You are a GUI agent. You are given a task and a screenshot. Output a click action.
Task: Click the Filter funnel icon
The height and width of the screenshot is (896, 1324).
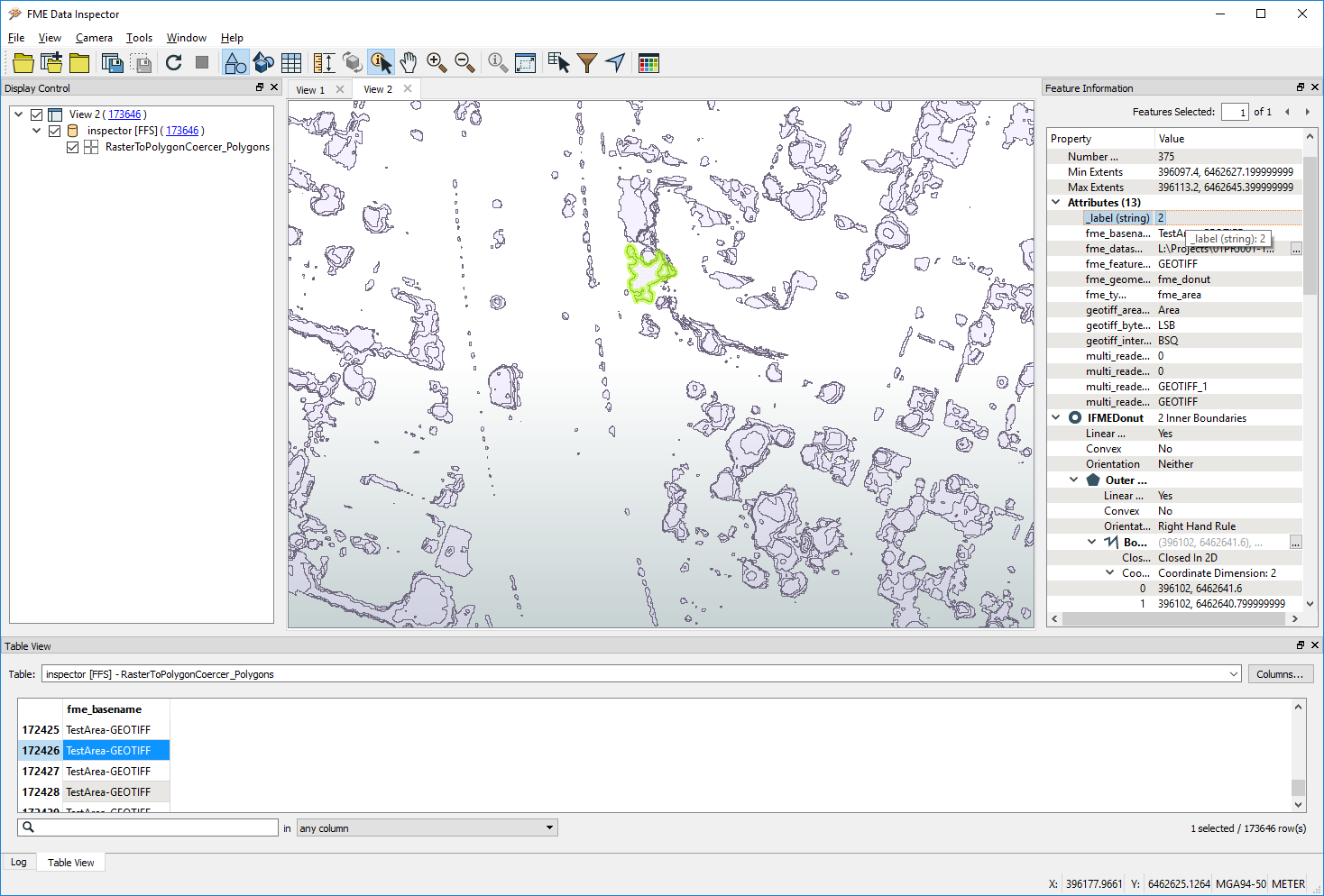pyautogui.click(x=587, y=62)
